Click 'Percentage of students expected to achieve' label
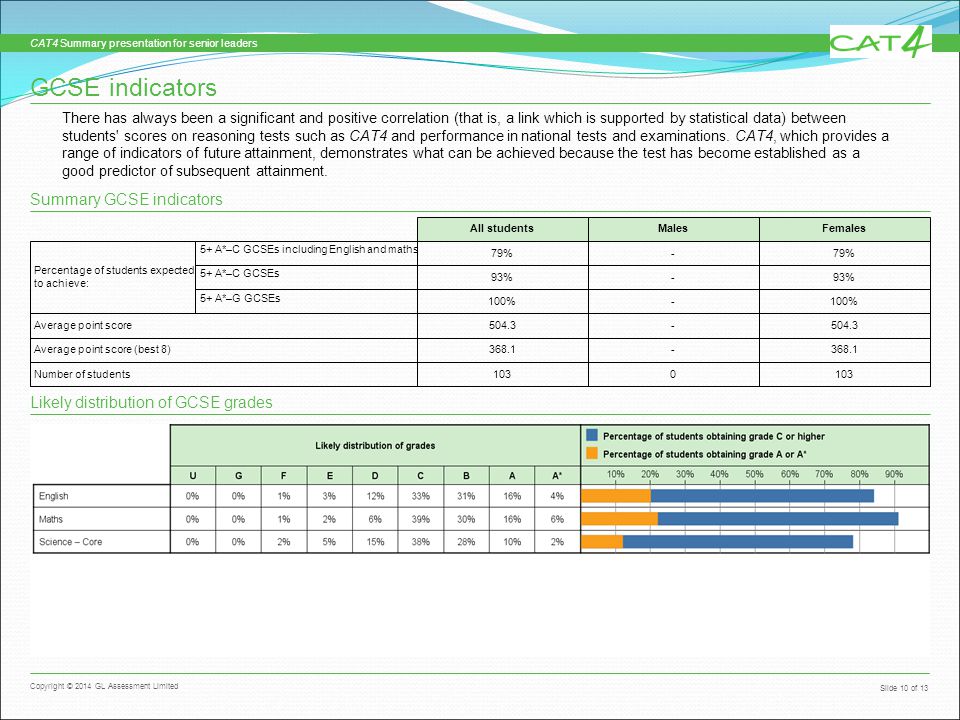Image resolution: width=960 pixels, height=720 pixels. (x=113, y=277)
